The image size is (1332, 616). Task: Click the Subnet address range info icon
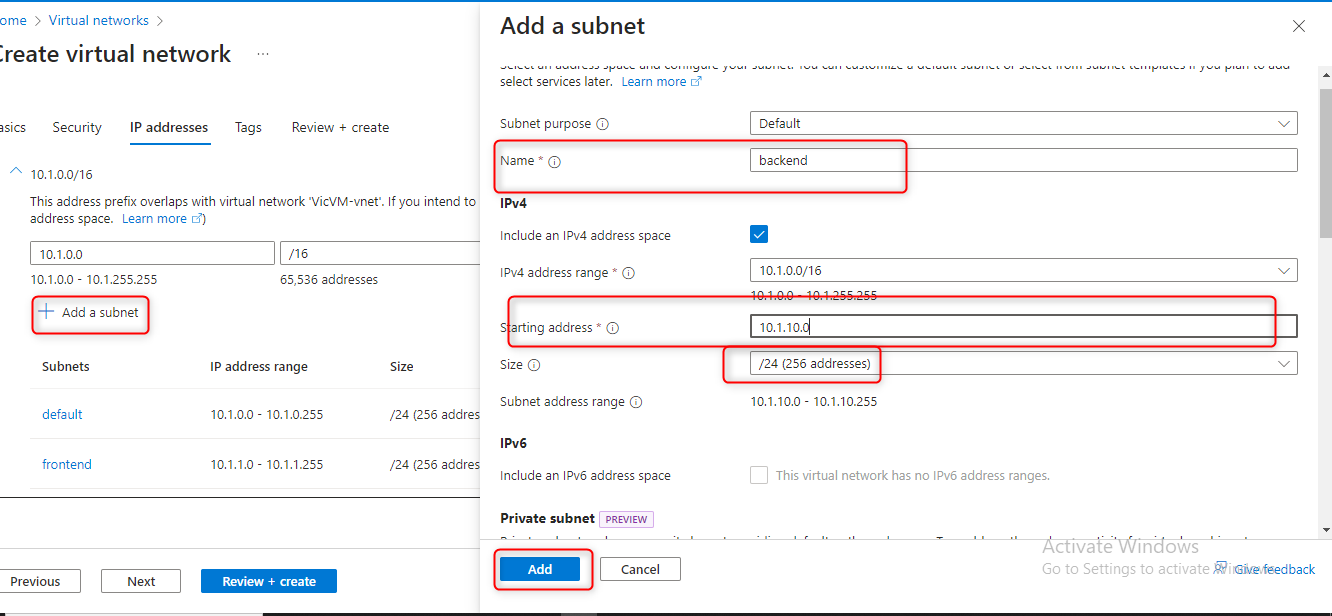click(x=636, y=402)
